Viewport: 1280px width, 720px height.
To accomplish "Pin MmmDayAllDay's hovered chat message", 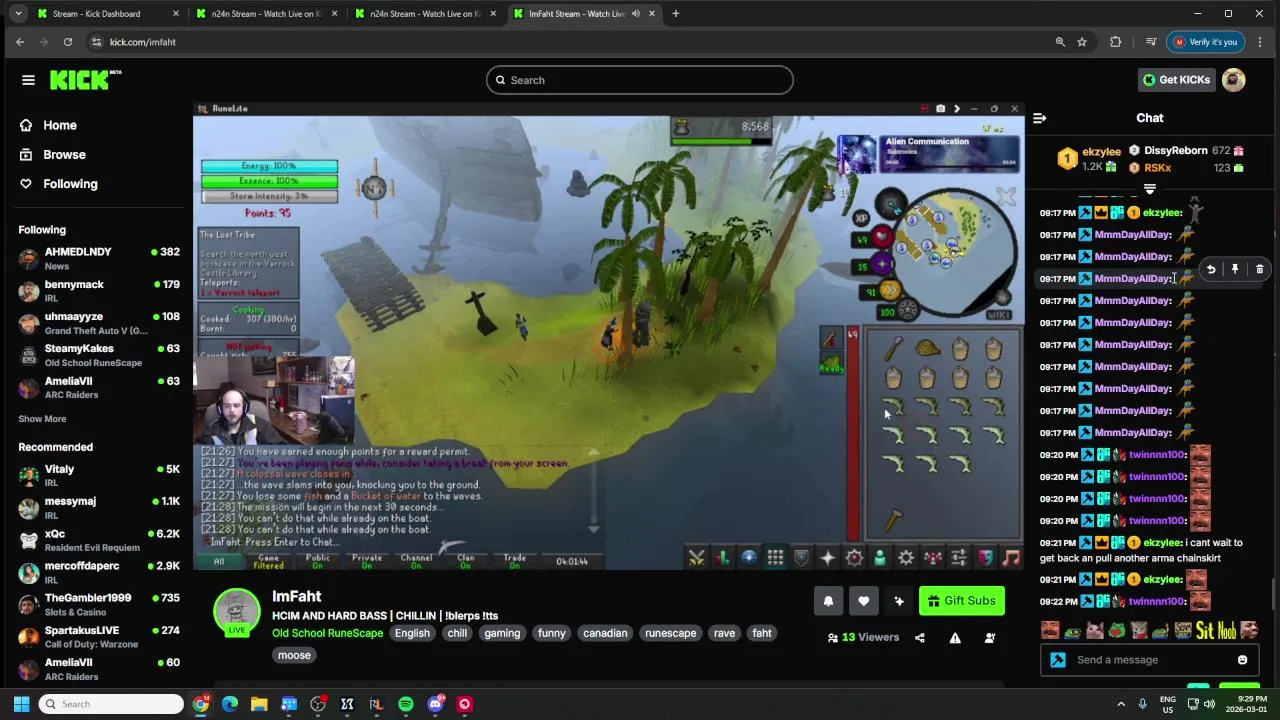I will (1235, 269).
